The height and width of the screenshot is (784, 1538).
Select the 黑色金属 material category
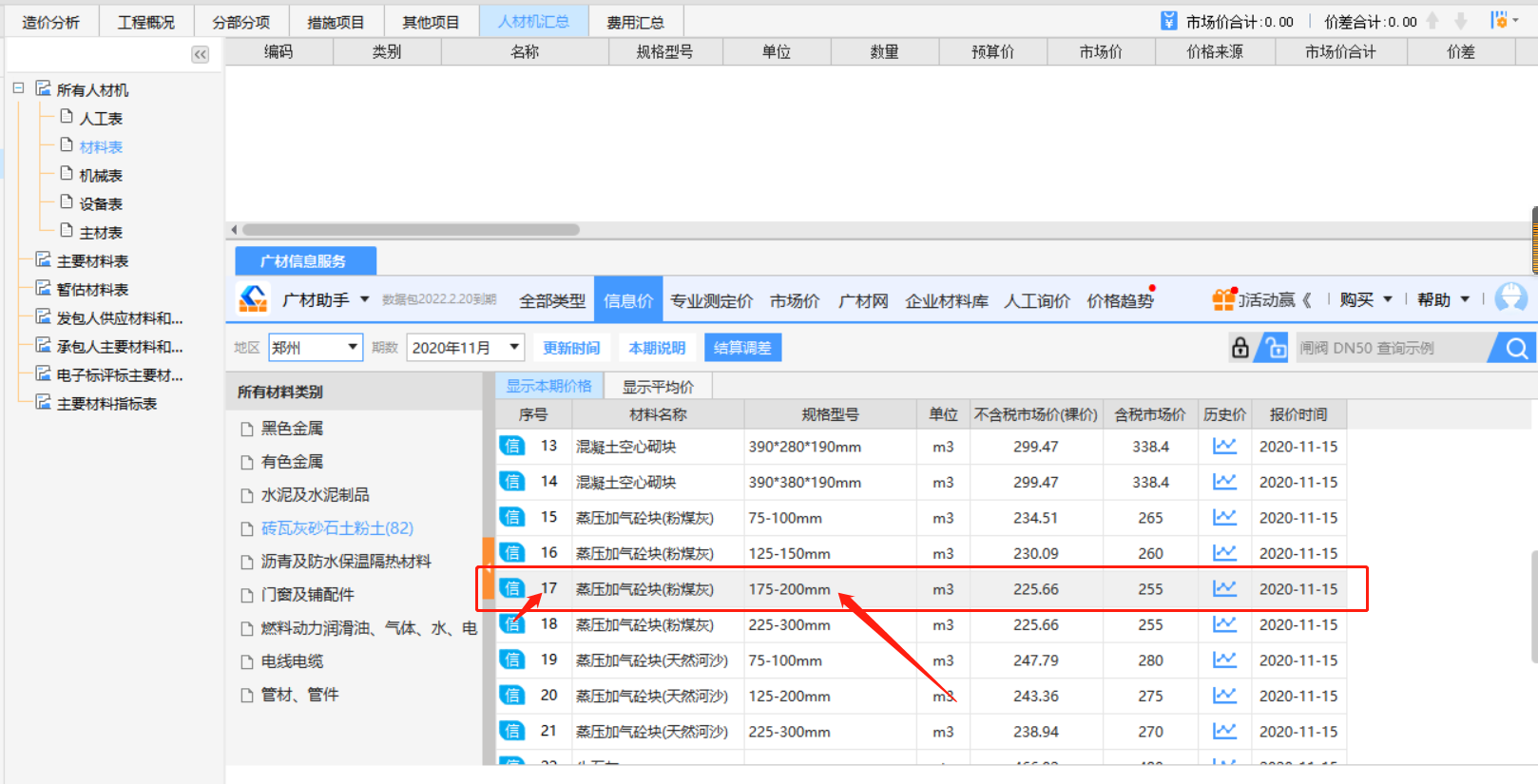click(292, 428)
